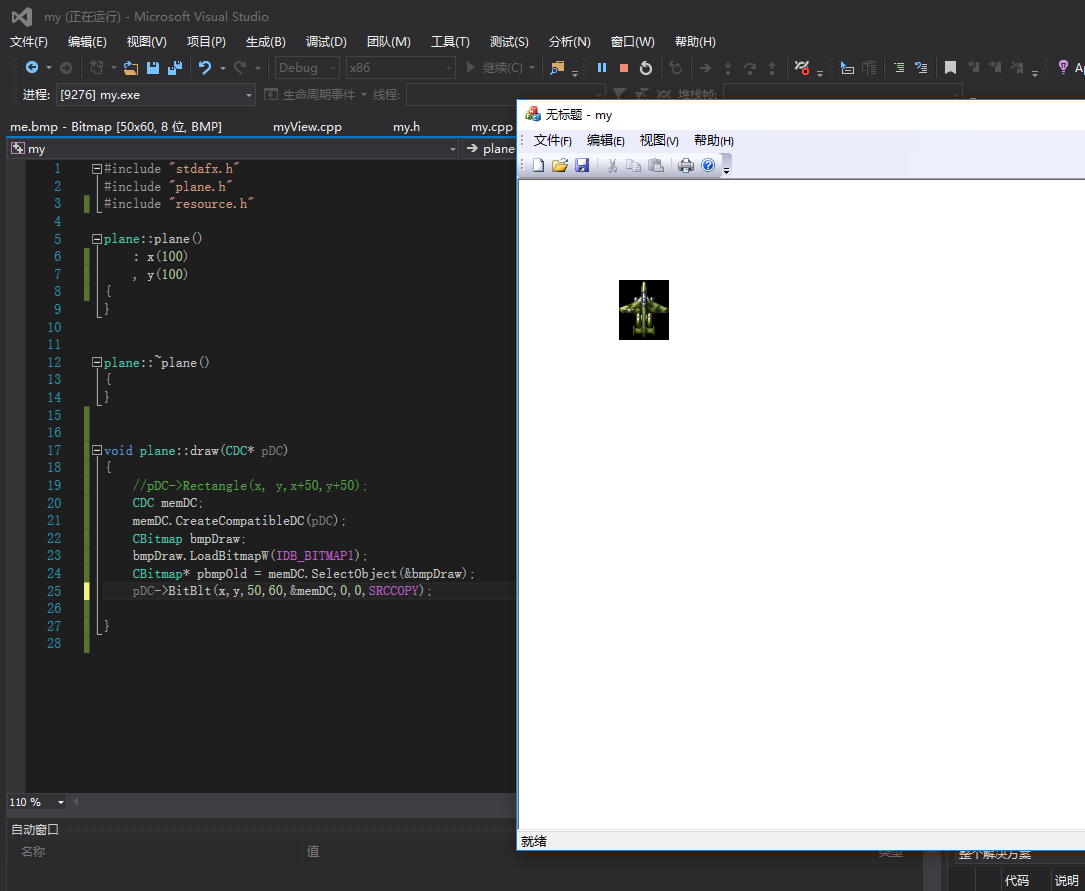The width and height of the screenshot is (1085, 891).
Task: Click Save All in Visual Studio toolbar
Action: tap(175, 68)
